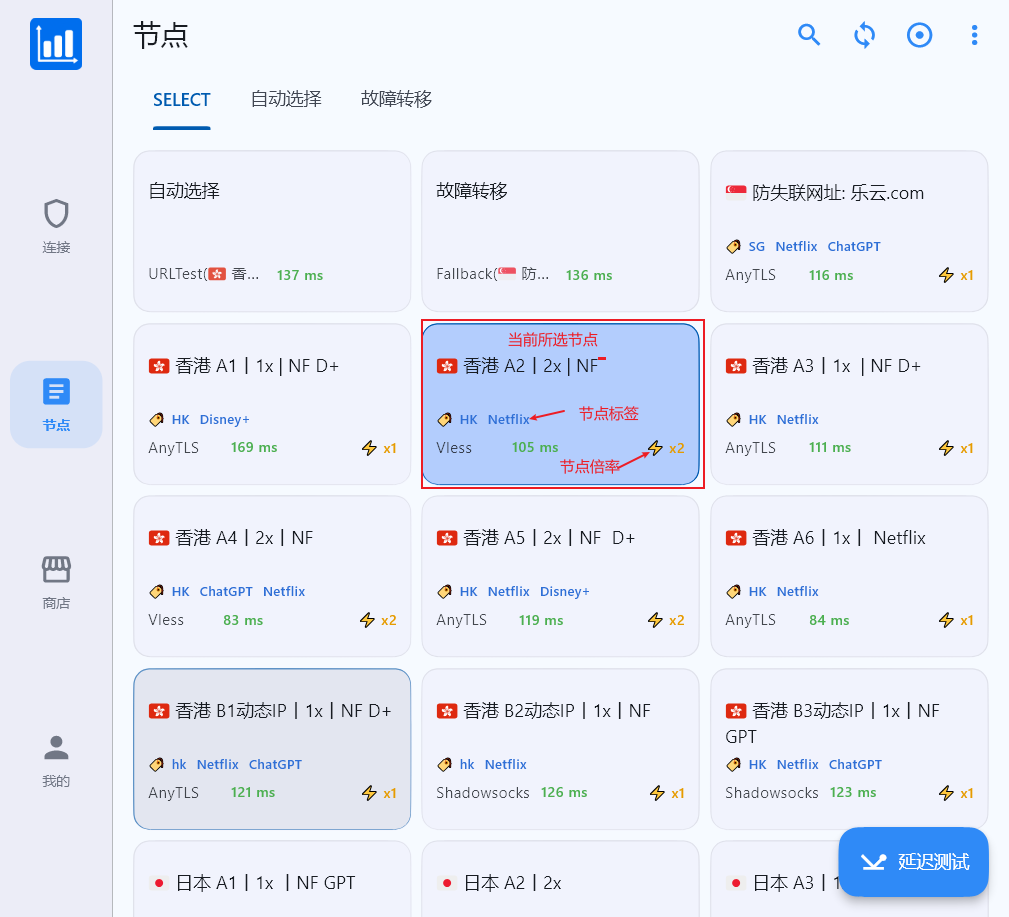Click the Vless protocol label on 香港 A2
1009x917 pixels.
[454, 448]
